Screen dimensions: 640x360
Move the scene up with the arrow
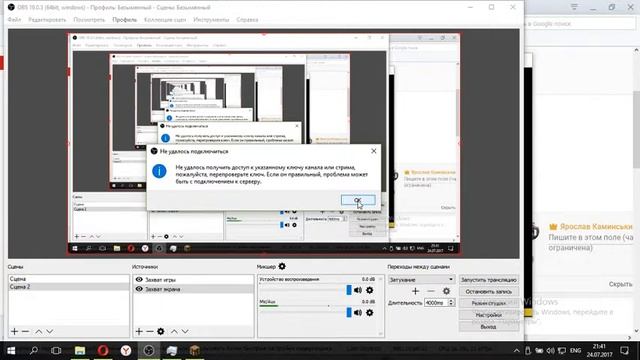(x=39, y=331)
